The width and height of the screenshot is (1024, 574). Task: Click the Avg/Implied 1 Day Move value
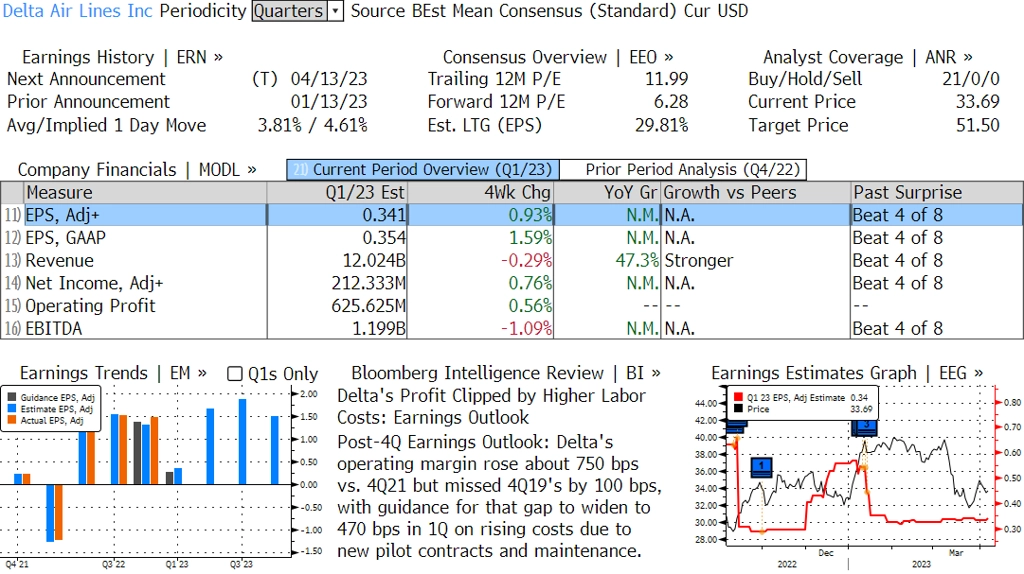(312, 125)
